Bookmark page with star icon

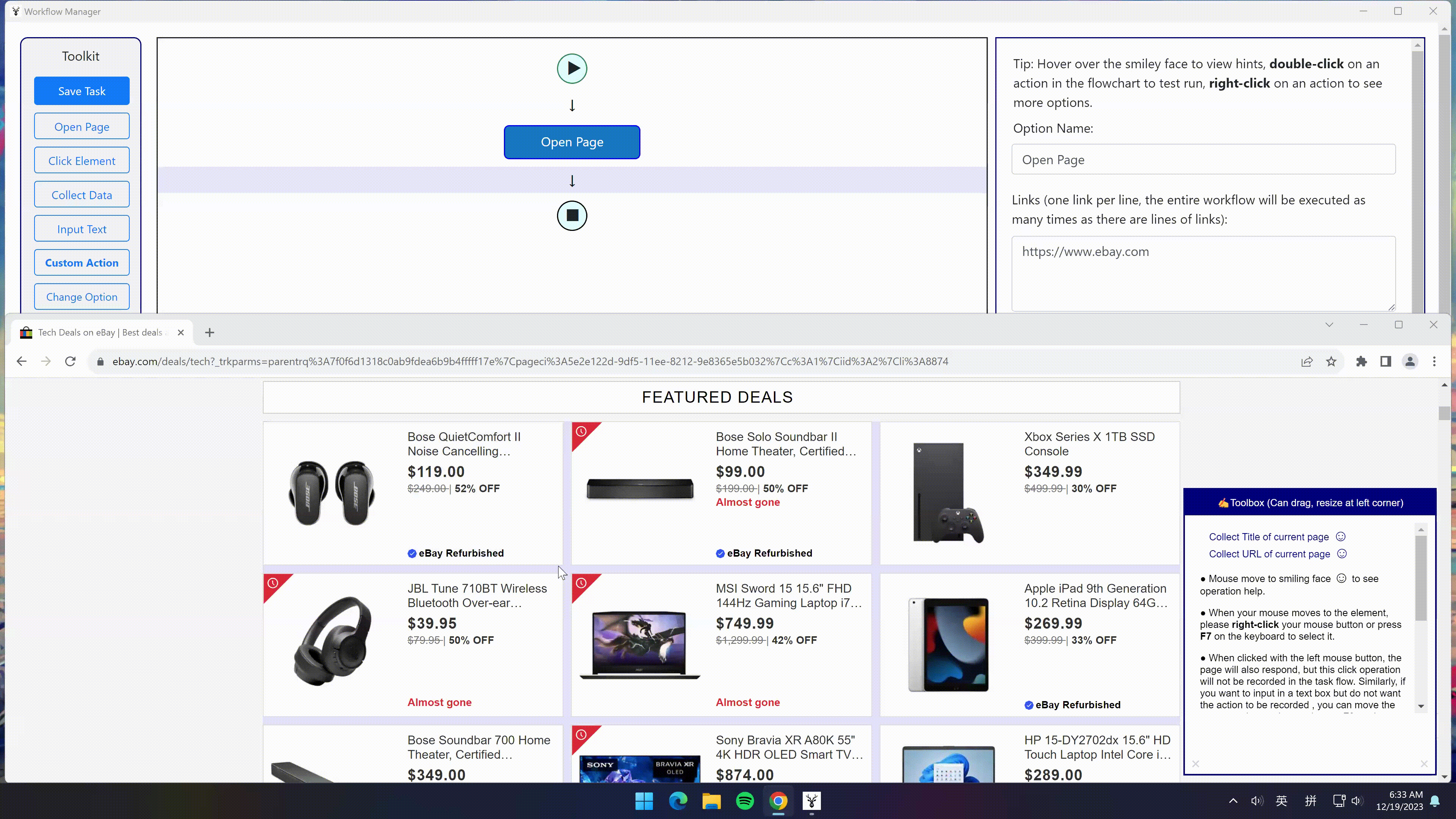point(1331,361)
